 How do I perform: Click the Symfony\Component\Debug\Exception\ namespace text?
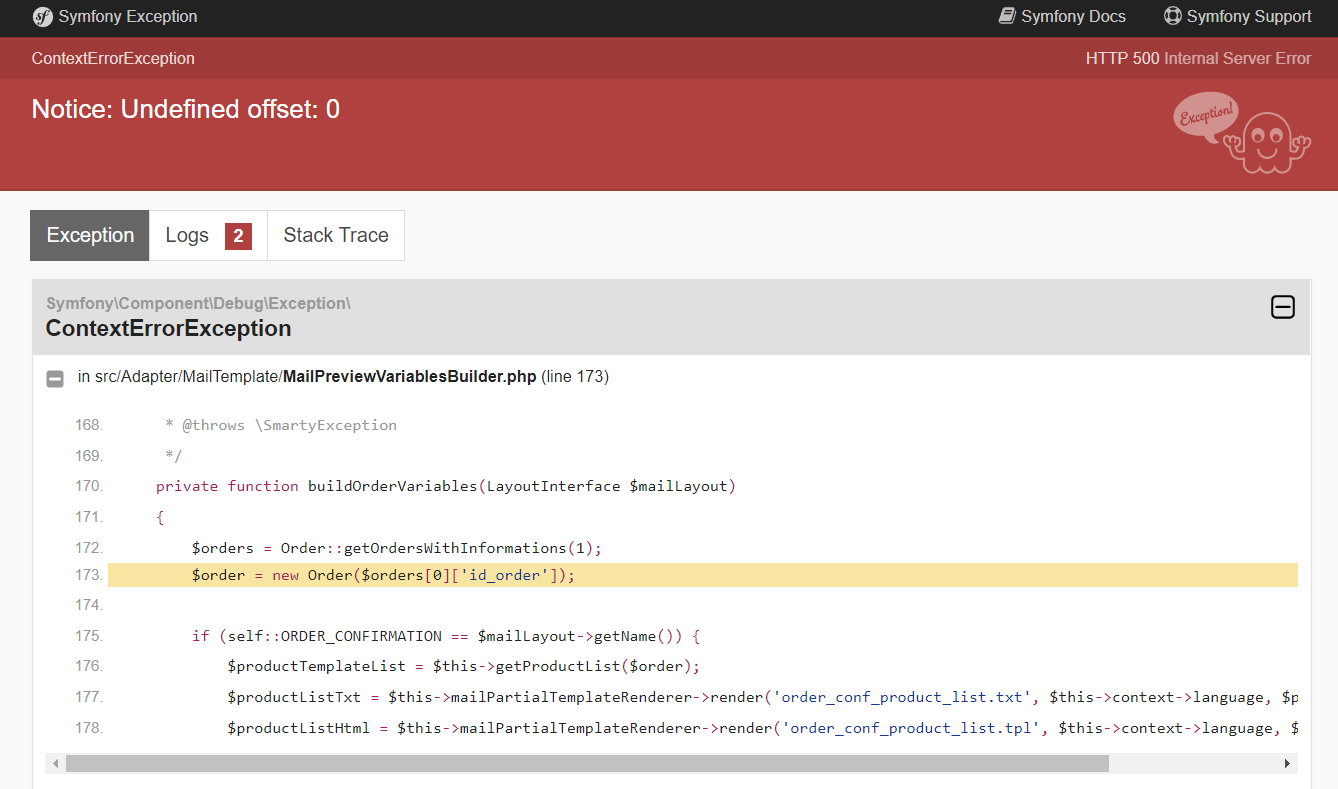(198, 303)
